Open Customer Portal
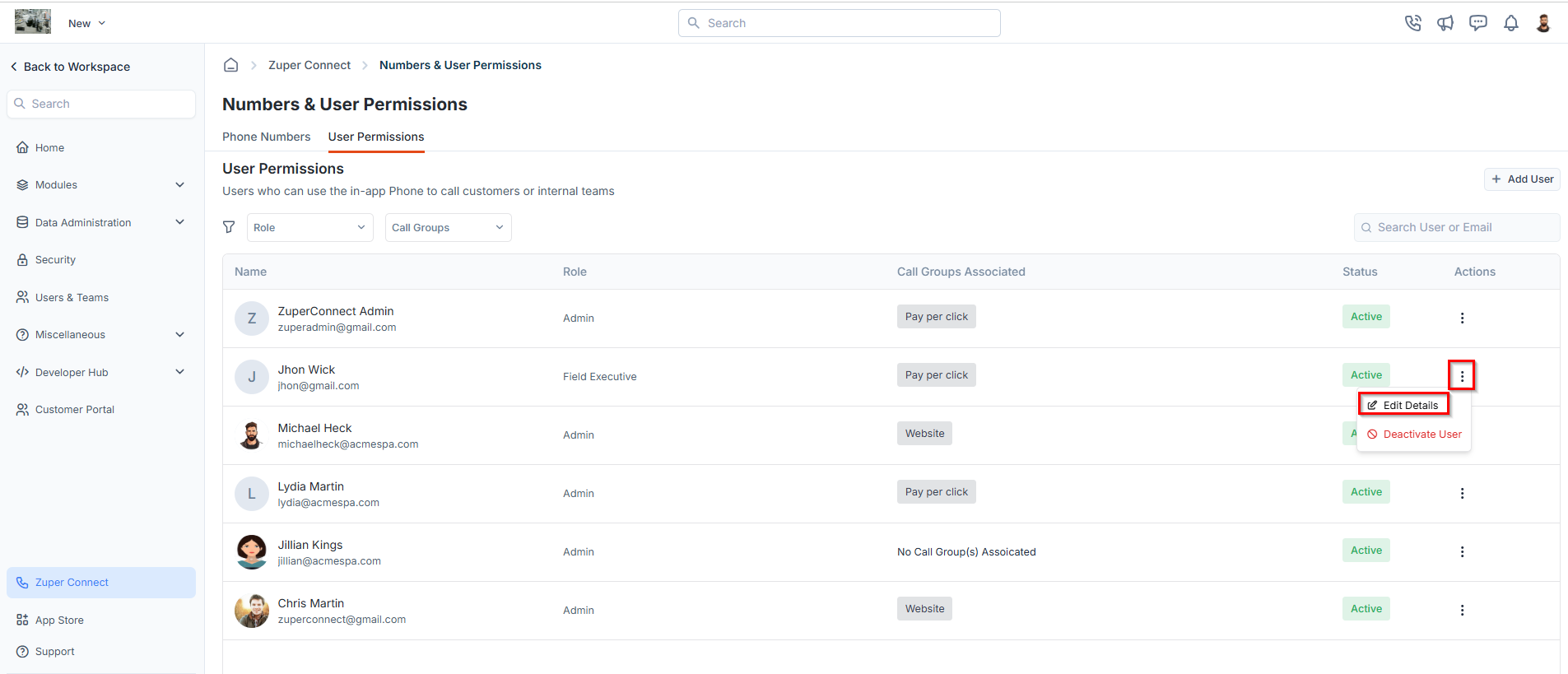 pos(65,410)
